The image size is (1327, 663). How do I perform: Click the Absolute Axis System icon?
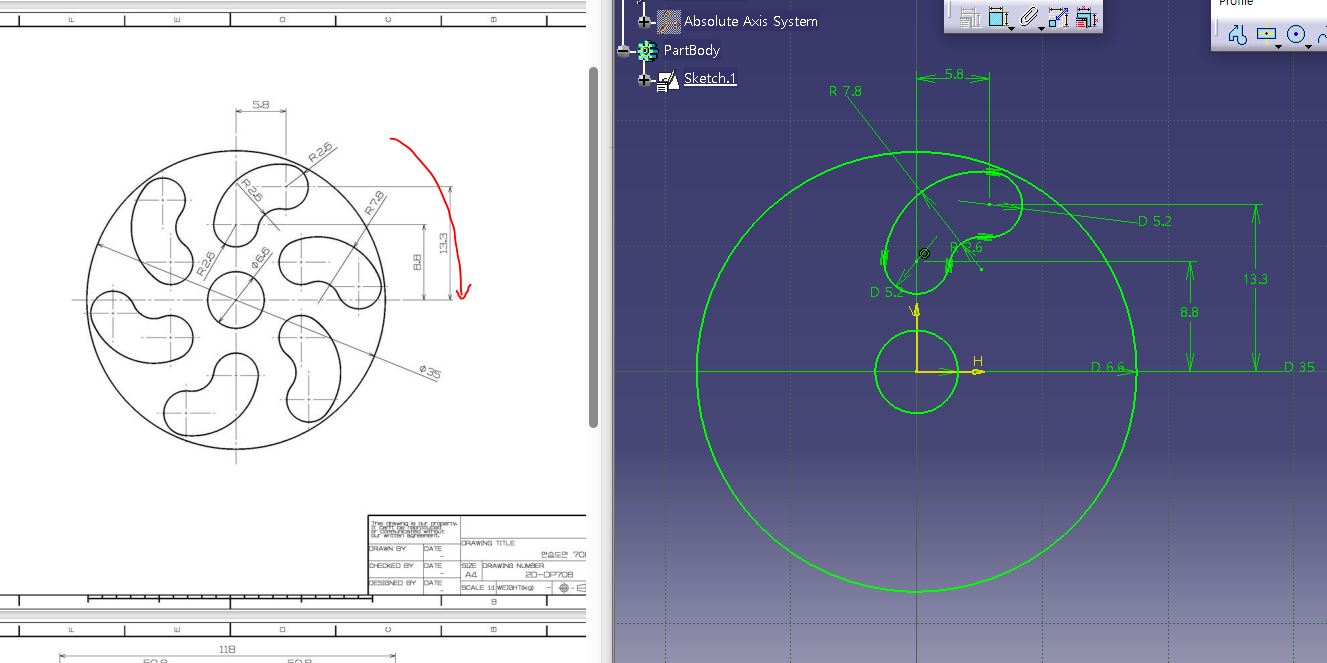669,21
